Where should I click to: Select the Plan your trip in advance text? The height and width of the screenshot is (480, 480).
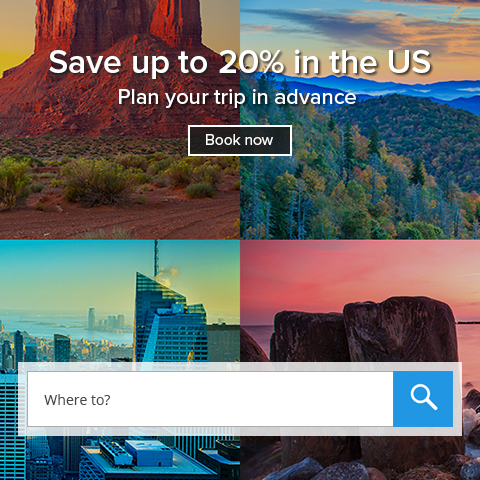pos(237,97)
